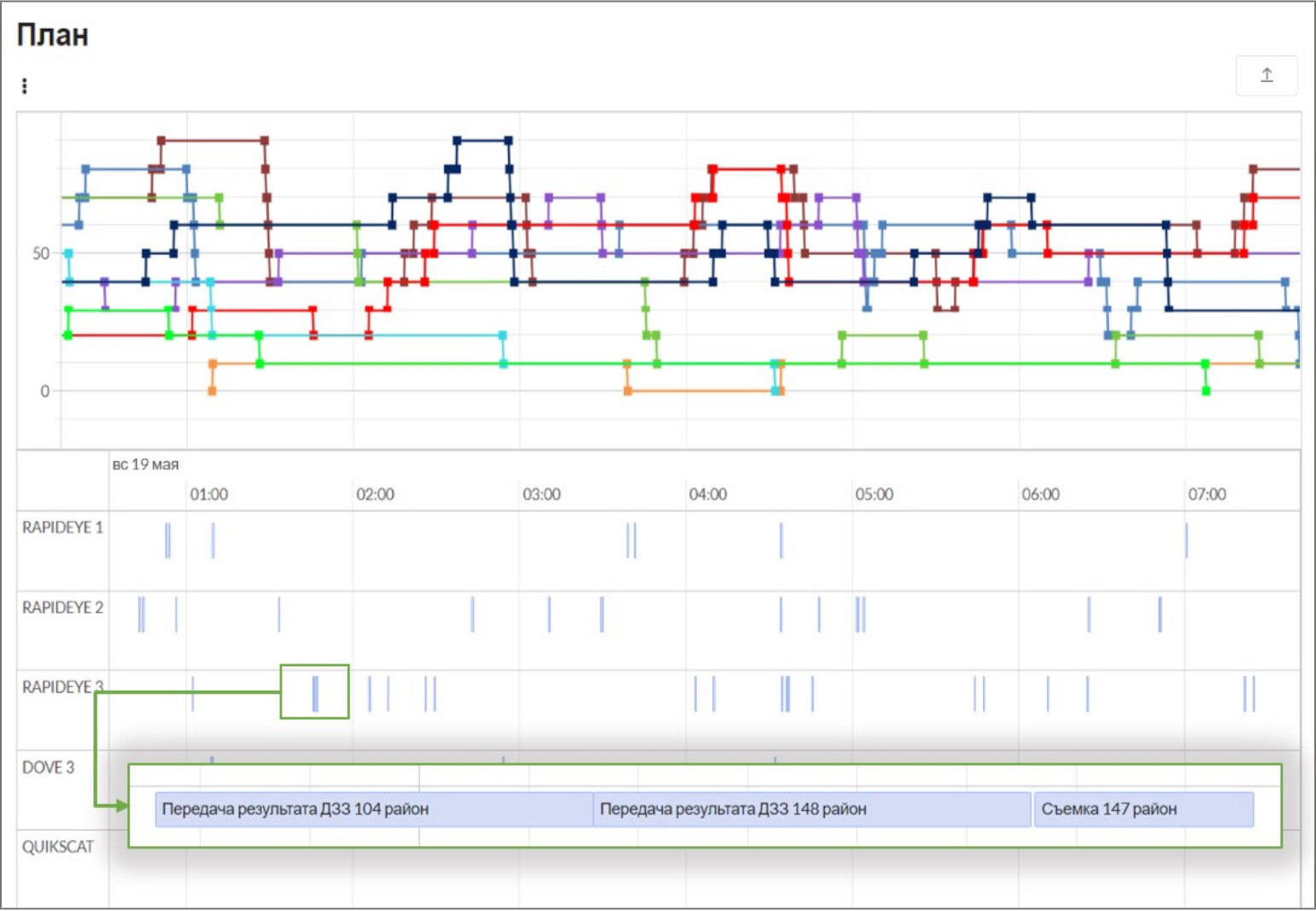Click the вс 19 мая date label

pyautogui.click(x=146, y=465)
